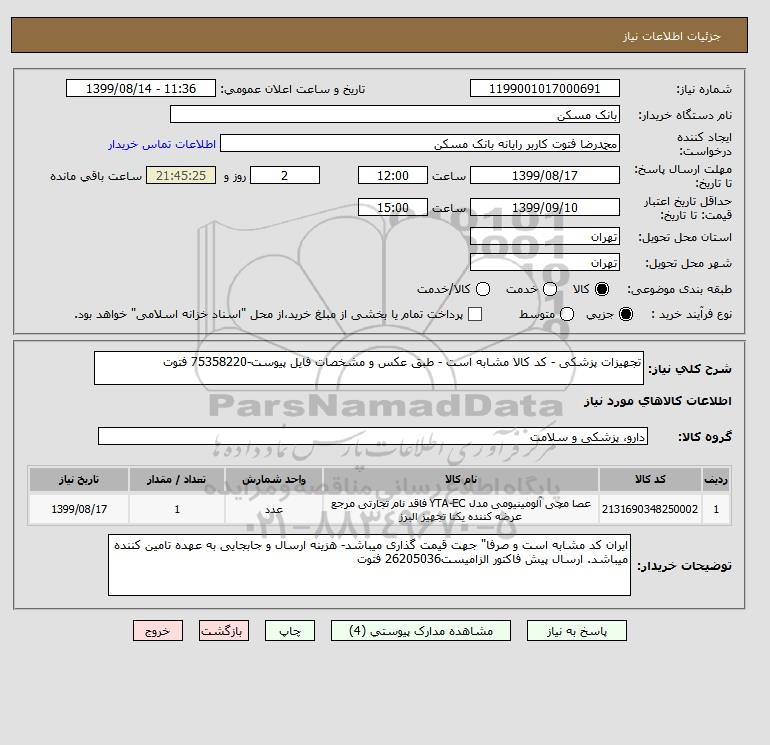Viewport: 770px width, 745px height.
Task: Toggle the Islamic treasury payment checkbox
Action: pos(475,314)
